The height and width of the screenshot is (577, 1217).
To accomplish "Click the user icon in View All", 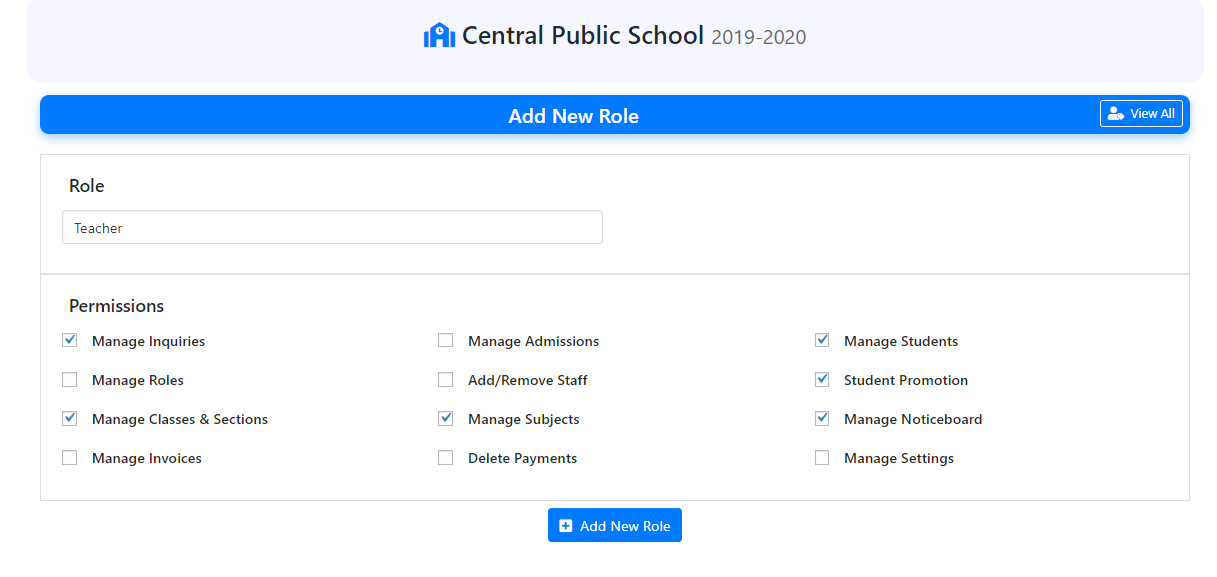I will click(1116, 114).
